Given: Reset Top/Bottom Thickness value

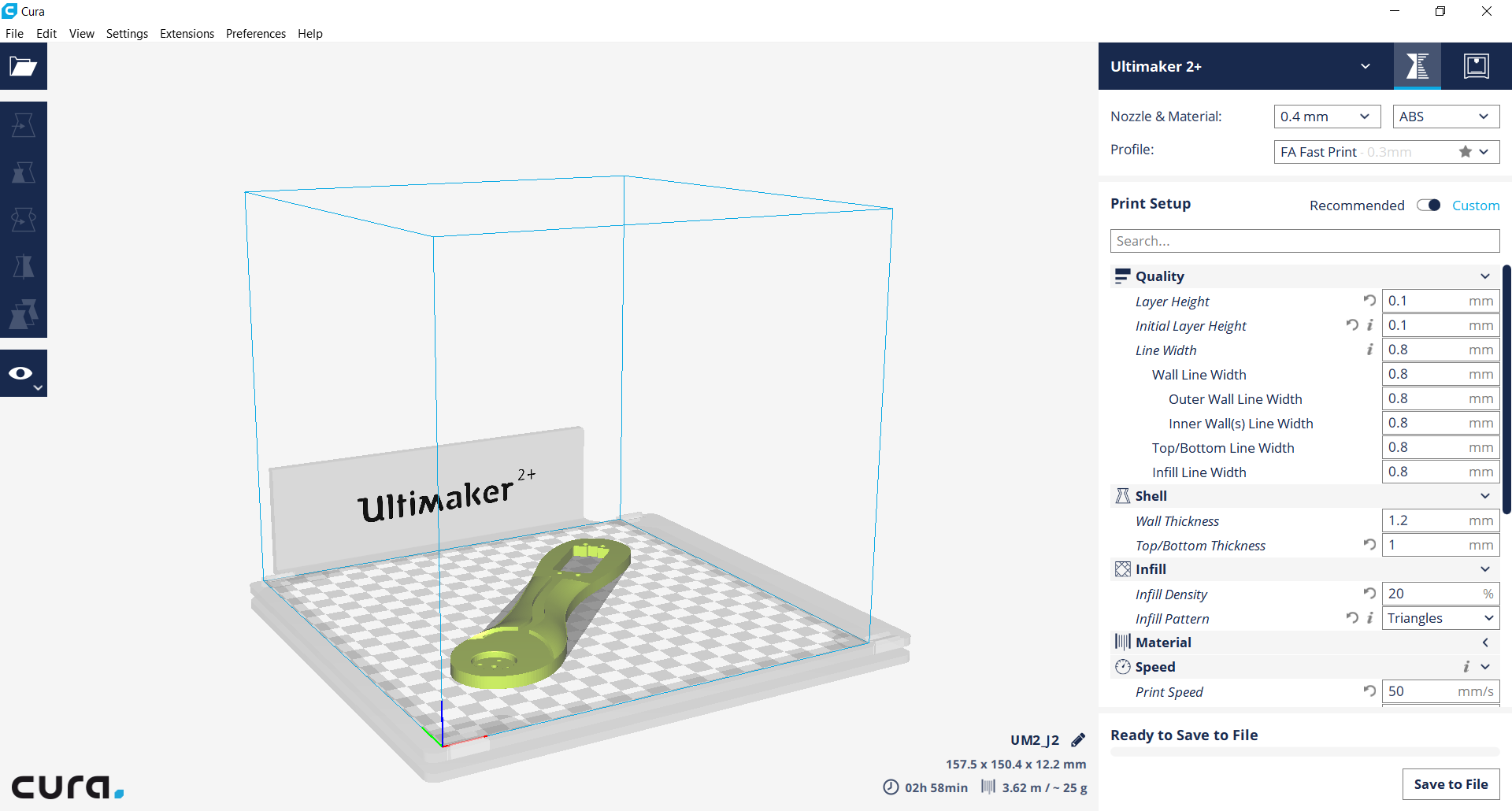Looking at the screenshot, I should point(1369,545).
